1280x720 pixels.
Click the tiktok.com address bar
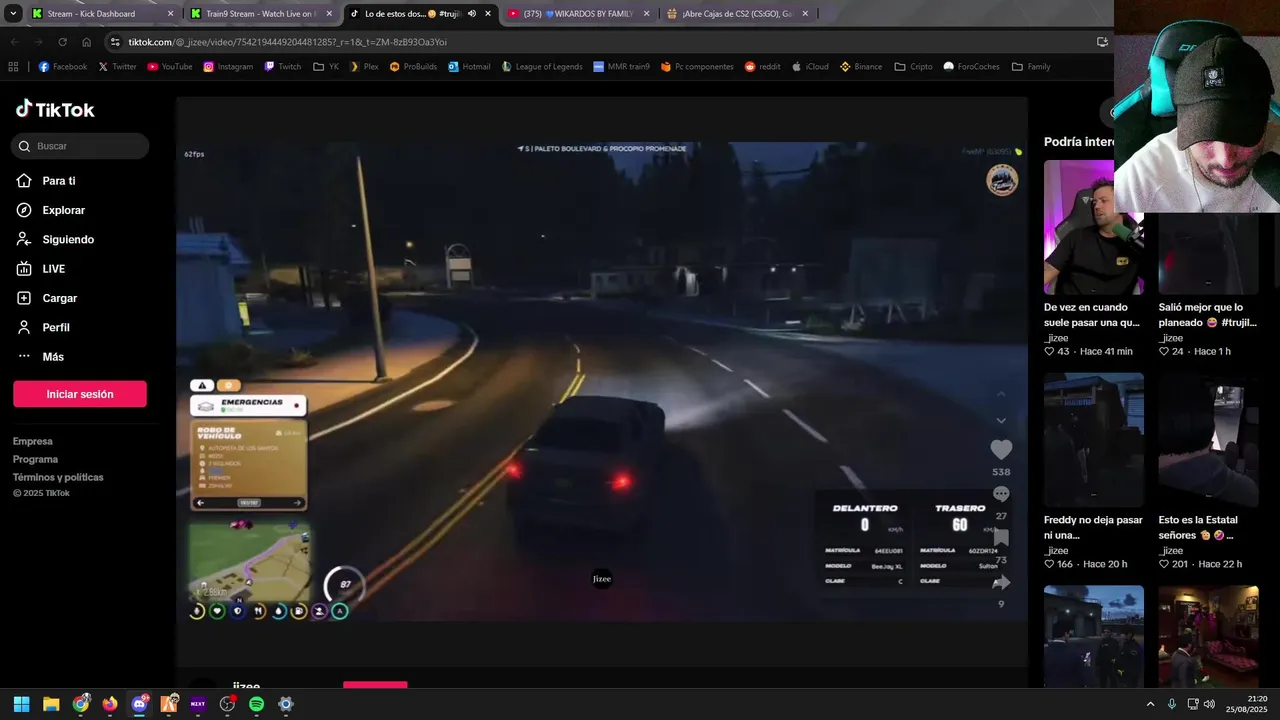pyautogui.click(x=600, y=42)
